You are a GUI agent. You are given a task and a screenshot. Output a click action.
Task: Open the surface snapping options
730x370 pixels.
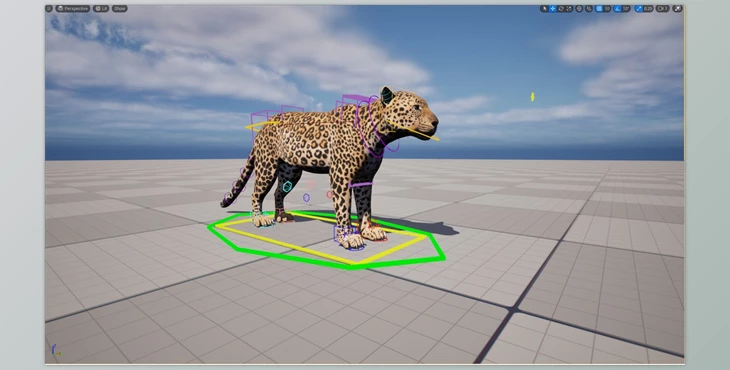(x=589, y=8)
